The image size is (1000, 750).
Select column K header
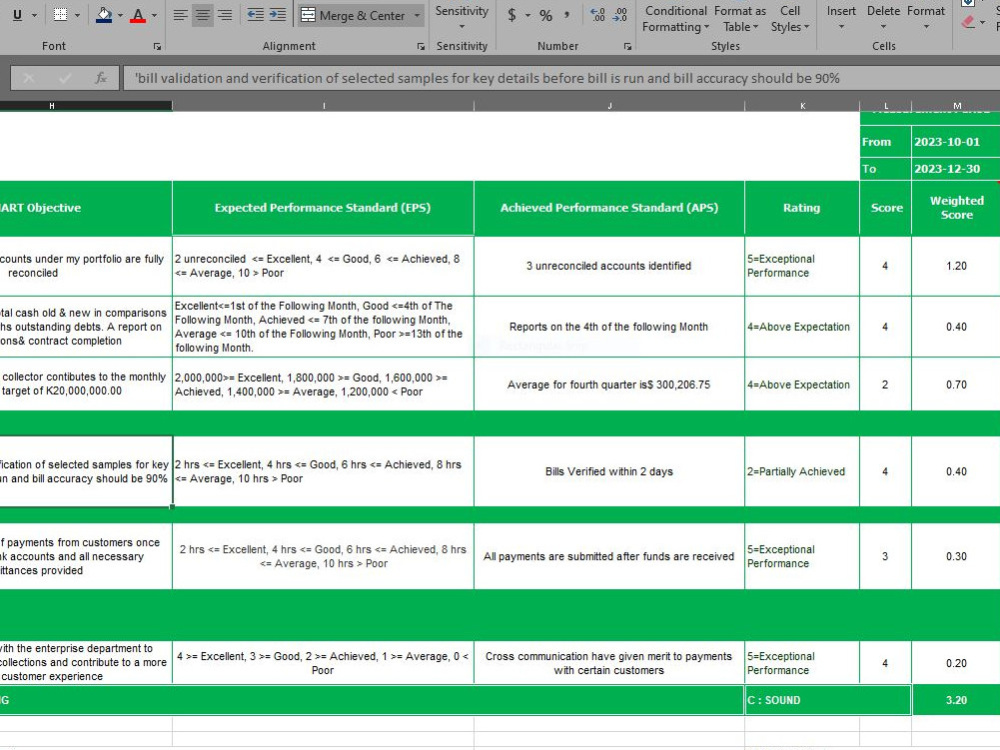(x=802, y=106)
